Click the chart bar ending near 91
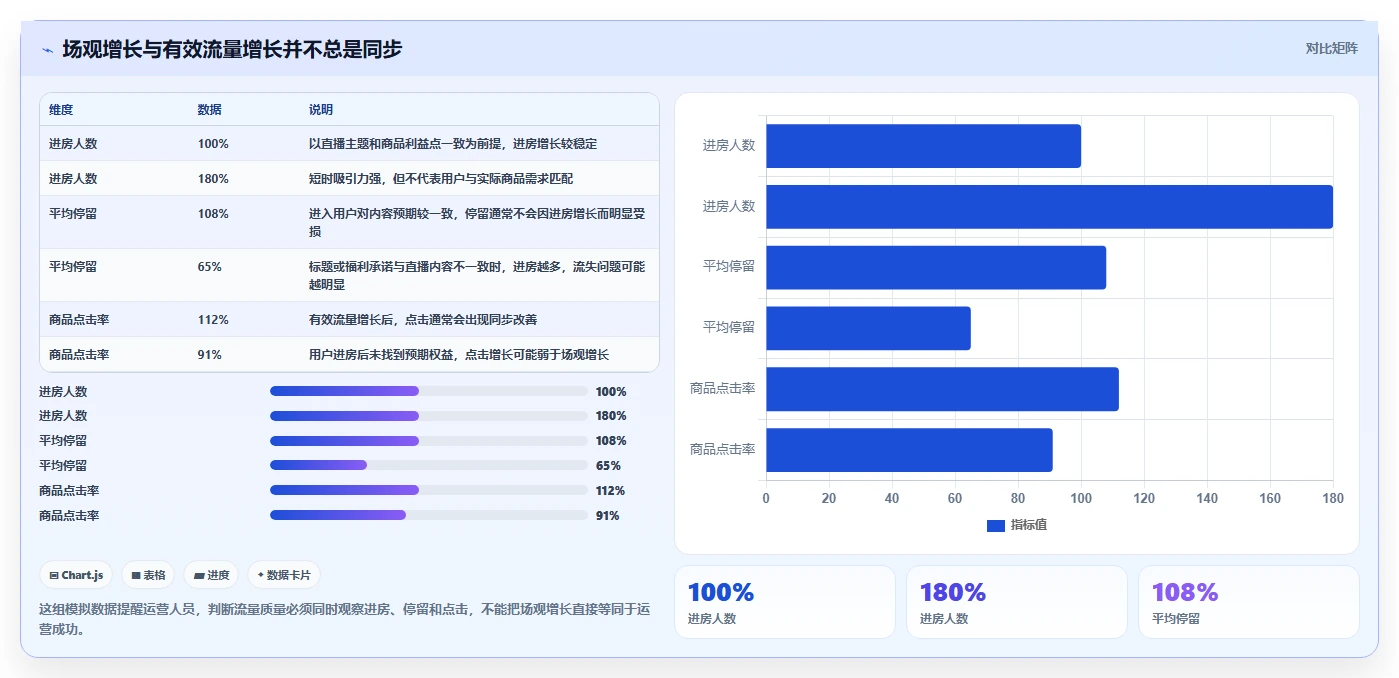1399x678 pixels. pyautogui.click(x=909, y=450)
